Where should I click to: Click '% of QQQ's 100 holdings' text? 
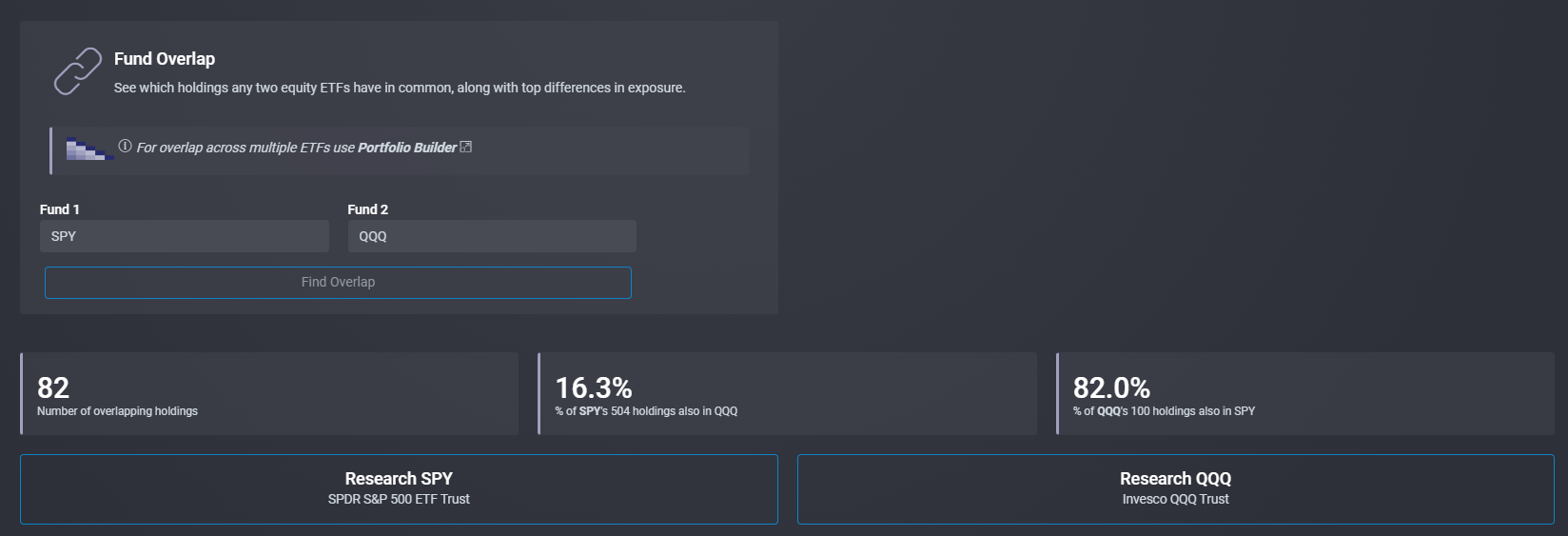point(1164,411)
